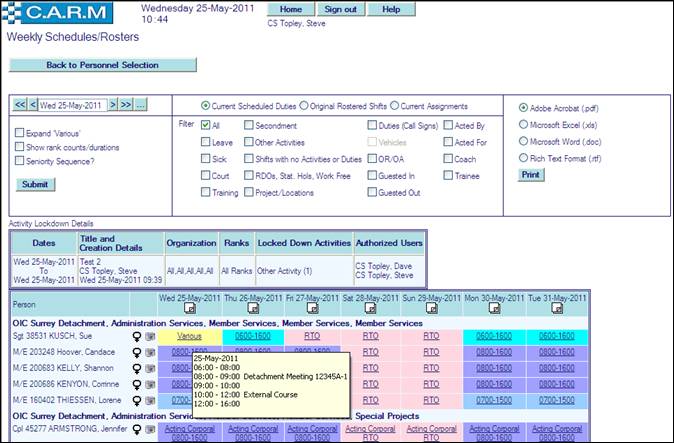Viewport: 674px width, 443px height.
Task: Click the card icon beside Cpl ARMSTRONG, Jennifer
Action: pos(150,429)
